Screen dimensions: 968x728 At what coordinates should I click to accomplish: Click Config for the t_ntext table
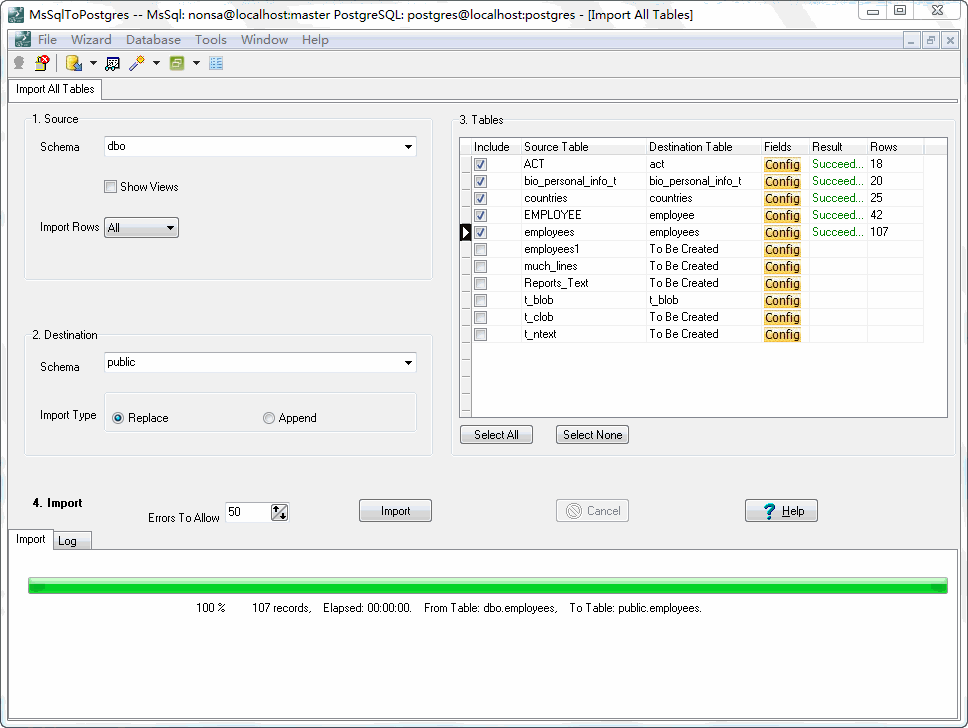[782, 334]
